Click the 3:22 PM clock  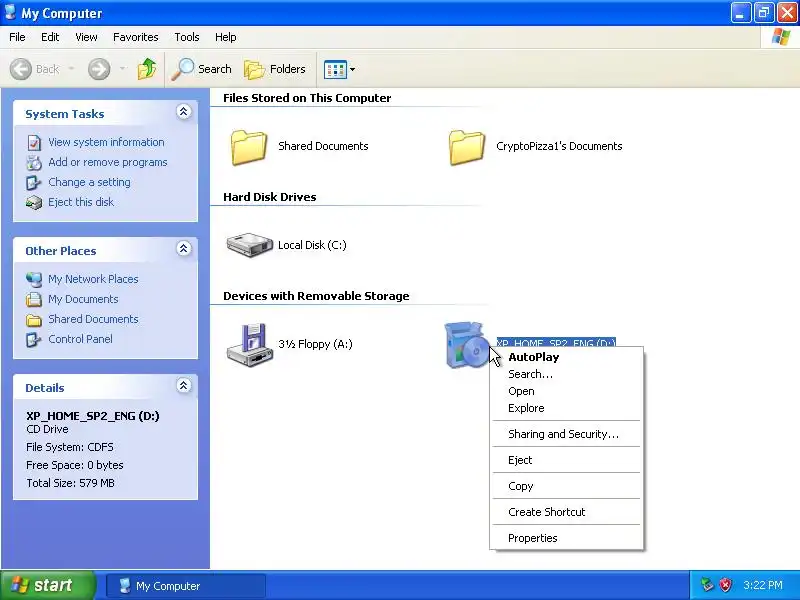click(763, 585)
